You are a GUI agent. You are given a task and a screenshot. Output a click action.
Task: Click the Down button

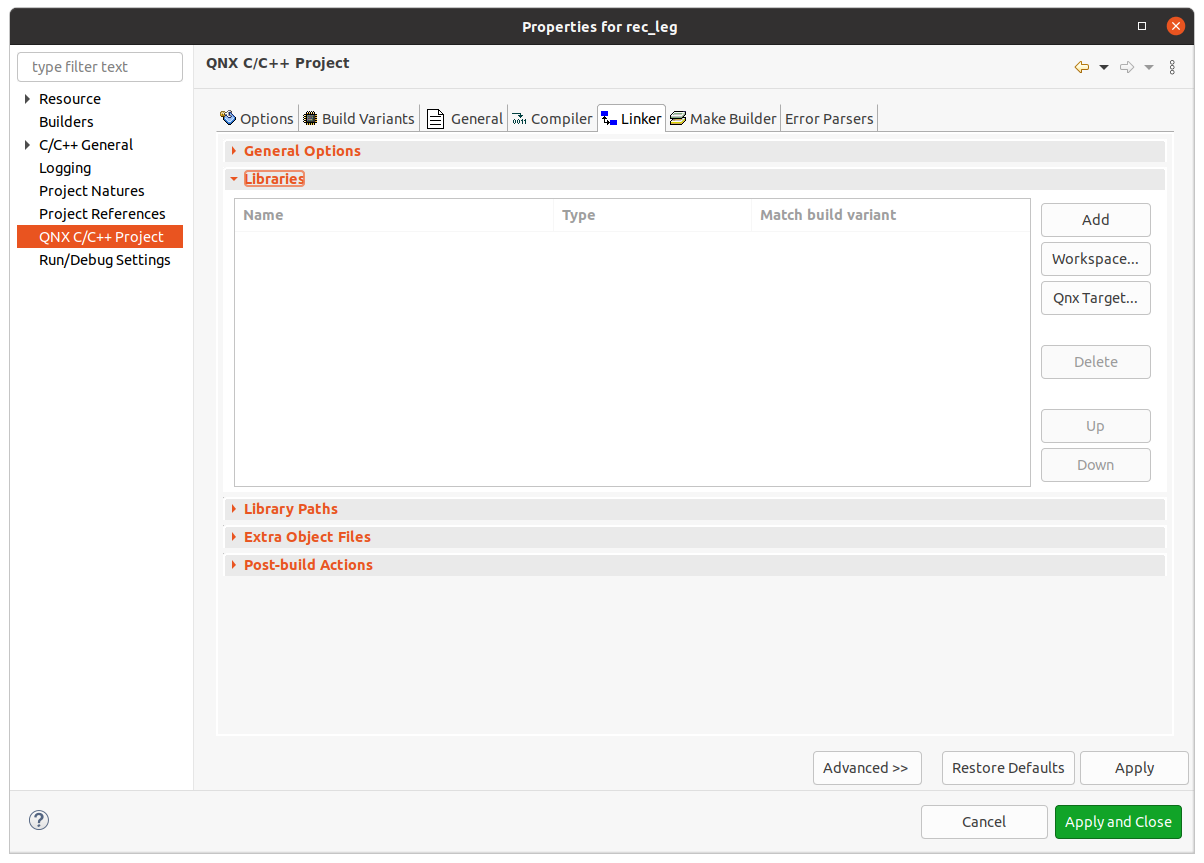point(1096,465)
